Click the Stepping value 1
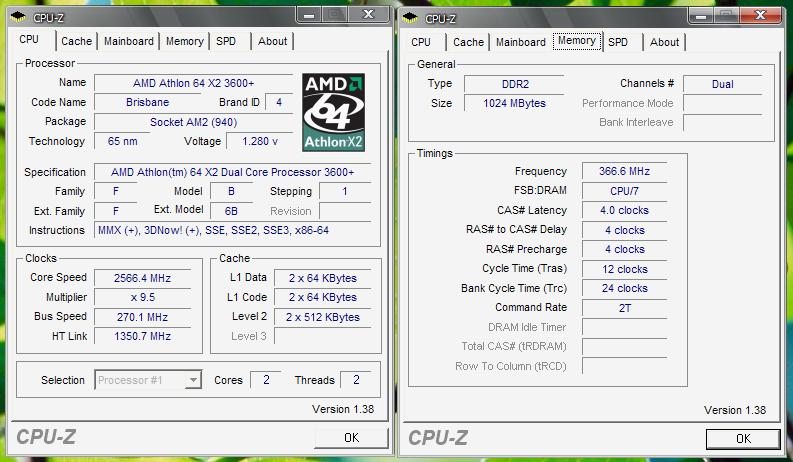793x462 pixels. [345, 191]
